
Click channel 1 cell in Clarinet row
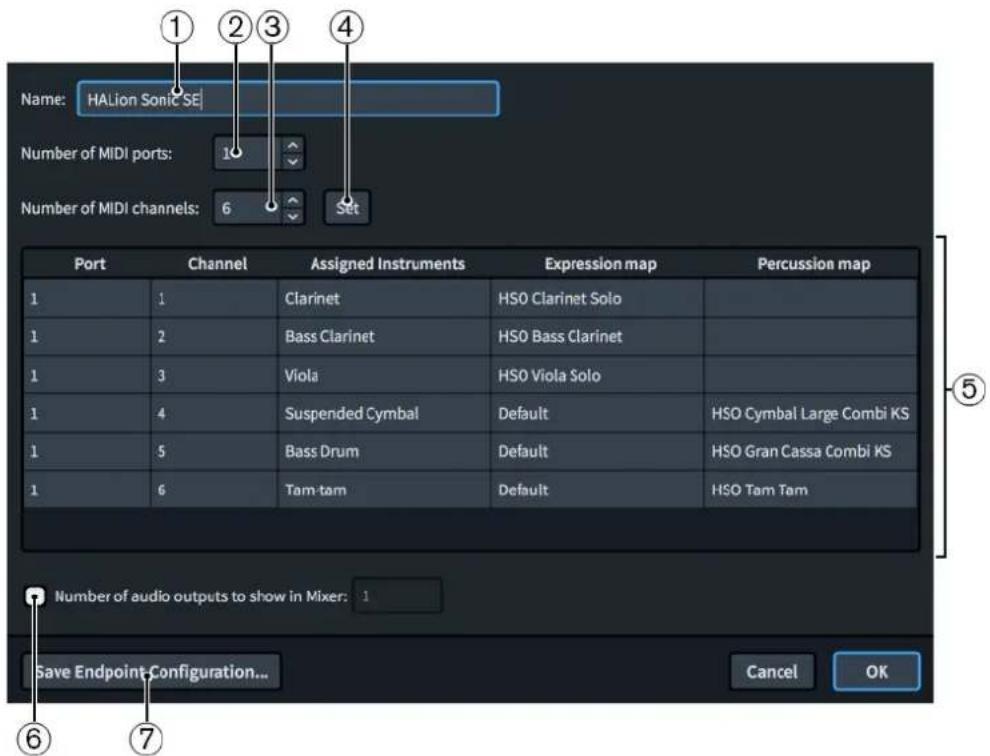click(214, 298)
